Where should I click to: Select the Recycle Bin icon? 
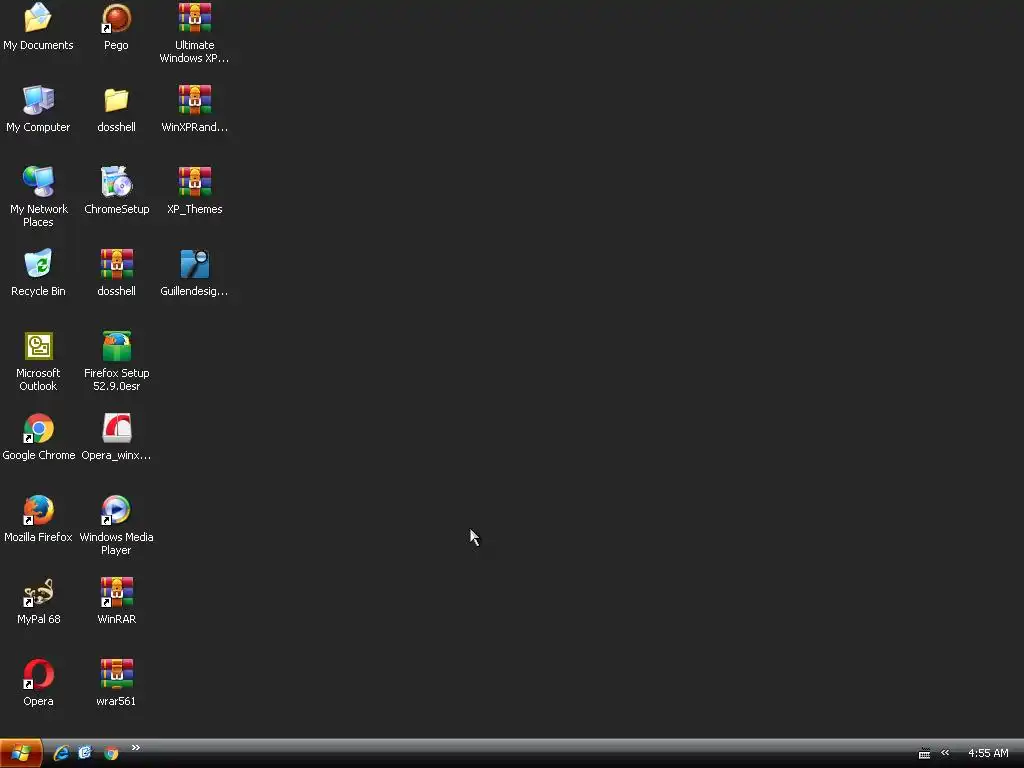38,264
